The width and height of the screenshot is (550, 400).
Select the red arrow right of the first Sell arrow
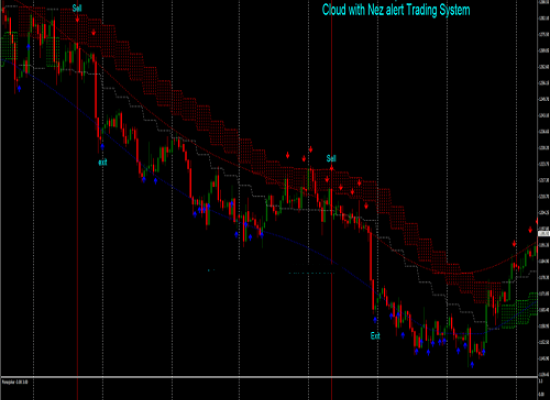pyautogui.click(x=94, y=33)
